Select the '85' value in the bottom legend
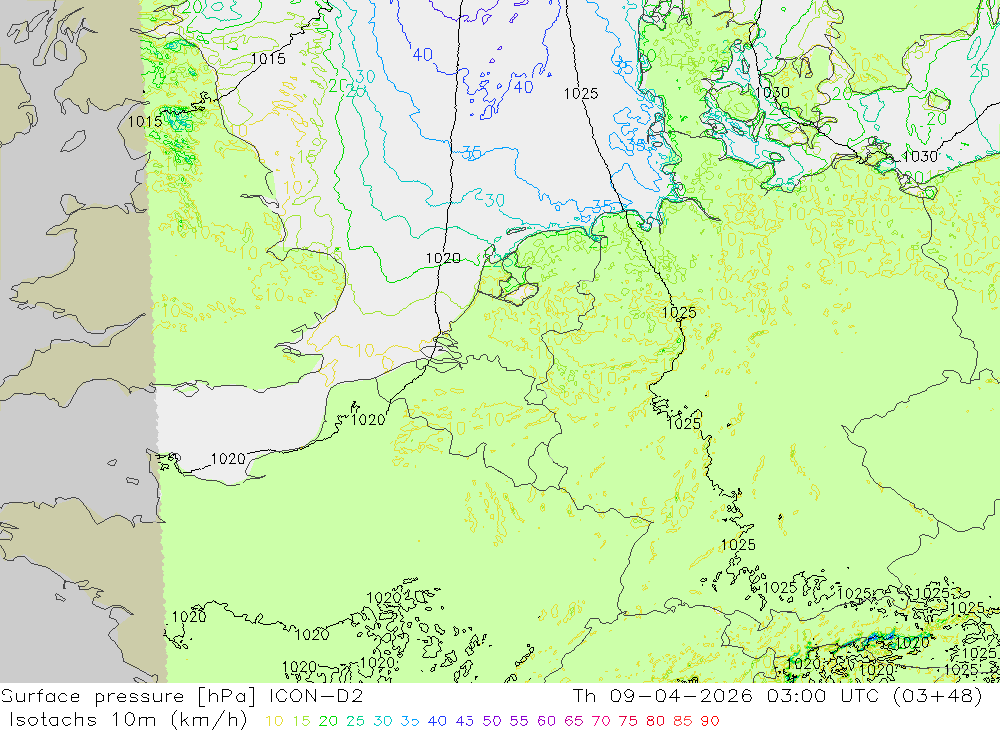This screenshot has width=1000, height=733. pos(682,721)
